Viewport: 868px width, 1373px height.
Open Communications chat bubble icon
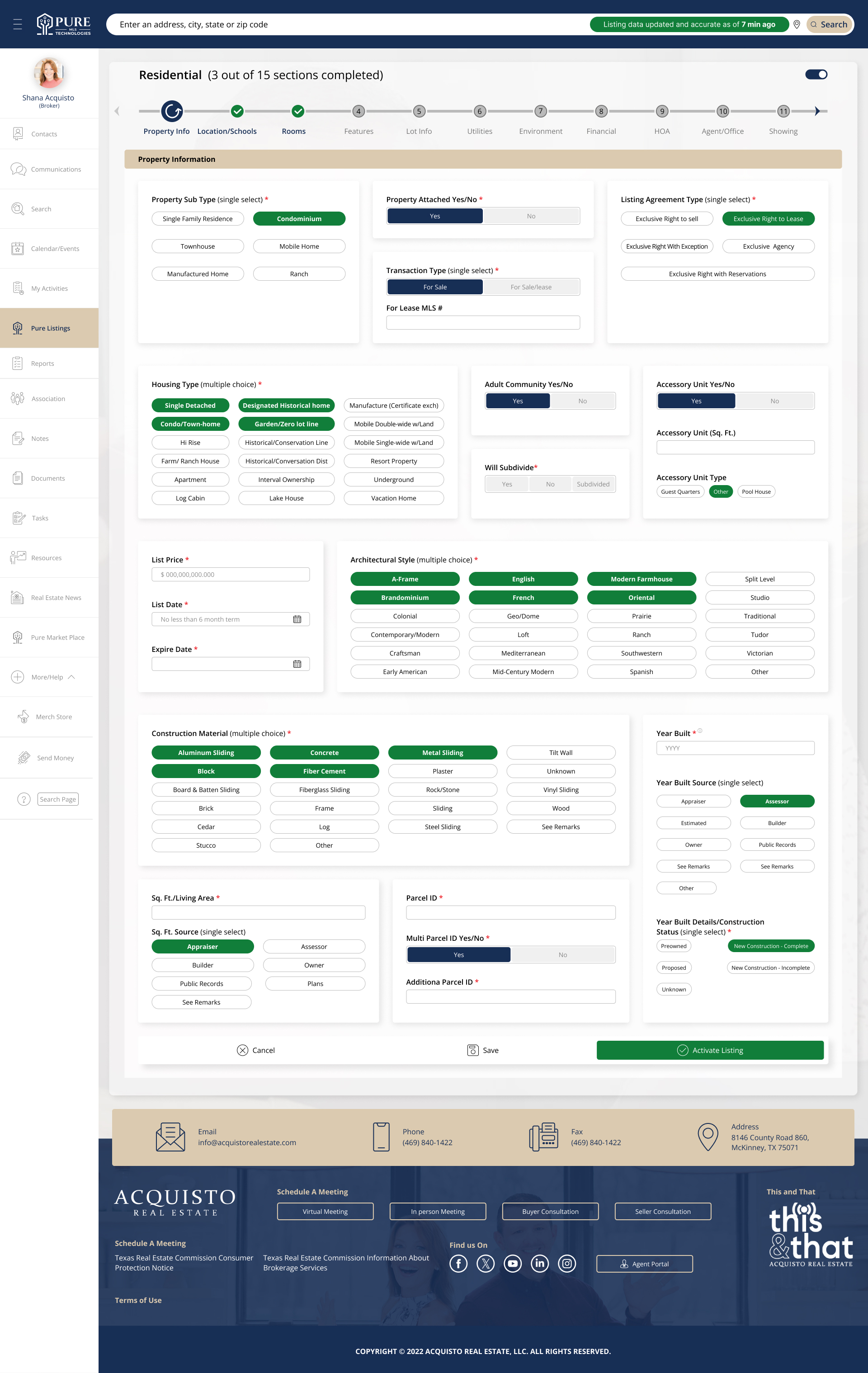pyautogui.click(x=18, y=170)
